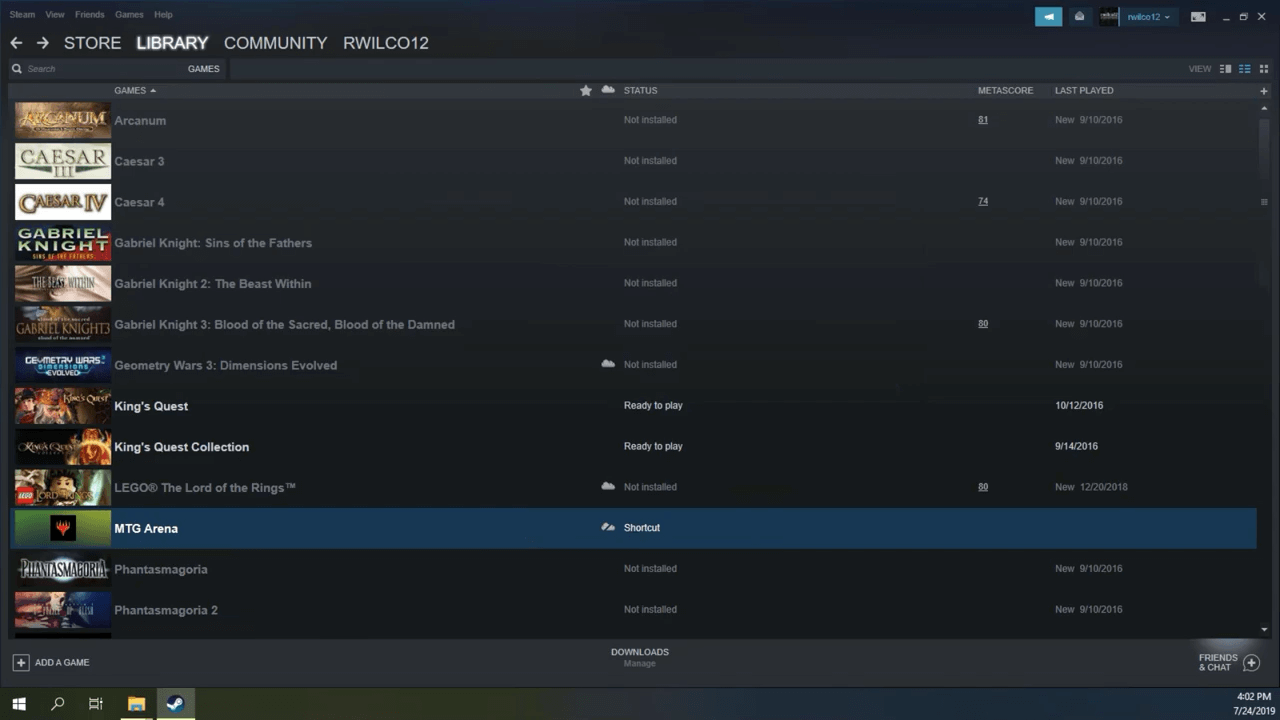Sort by the cloud column header
The height and width of the screenshot is (720, 1280).
point(608,90)
